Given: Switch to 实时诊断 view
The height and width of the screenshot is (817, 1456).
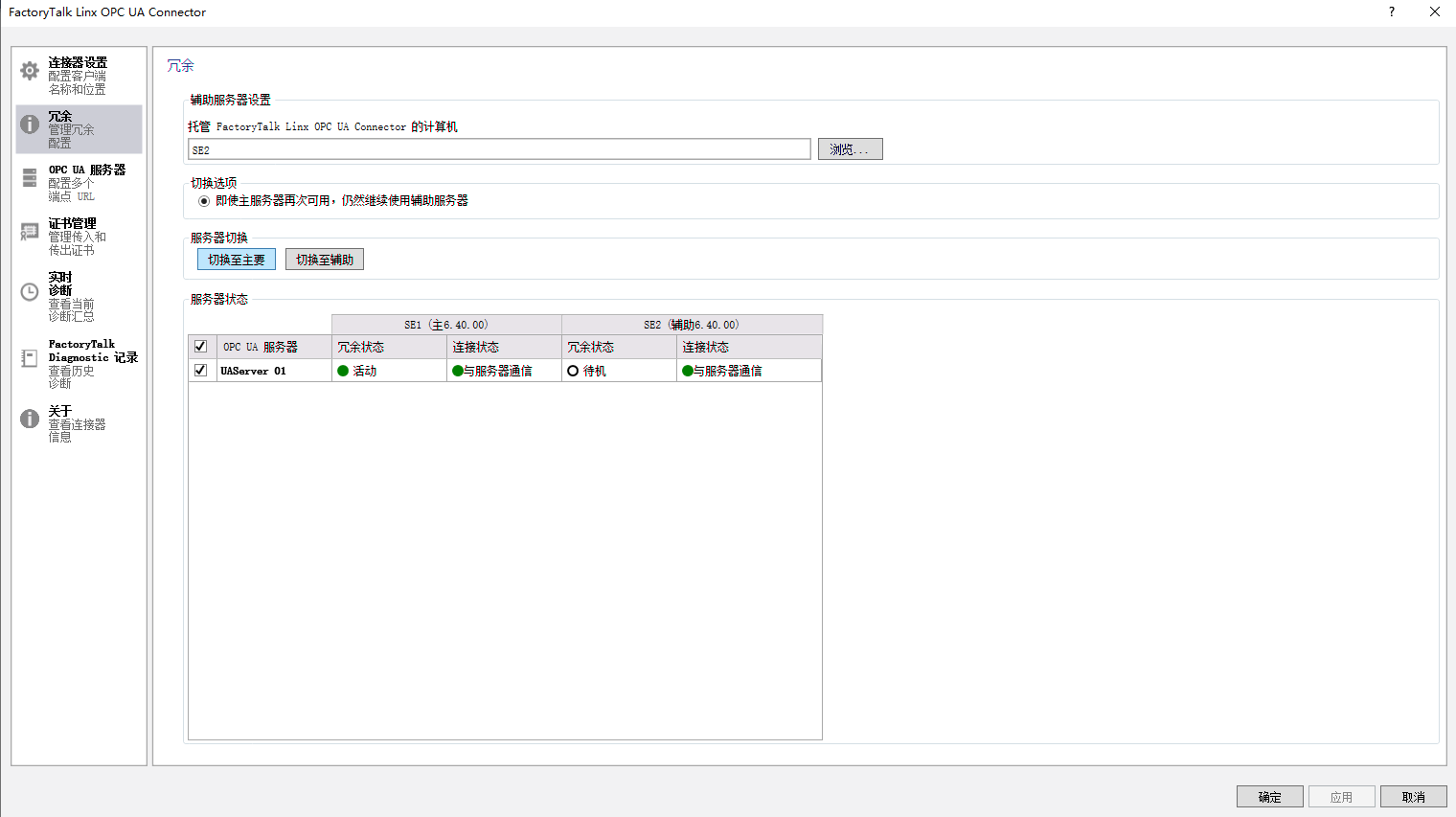Looking at the screenshot, I should click(x=79, y=296).
